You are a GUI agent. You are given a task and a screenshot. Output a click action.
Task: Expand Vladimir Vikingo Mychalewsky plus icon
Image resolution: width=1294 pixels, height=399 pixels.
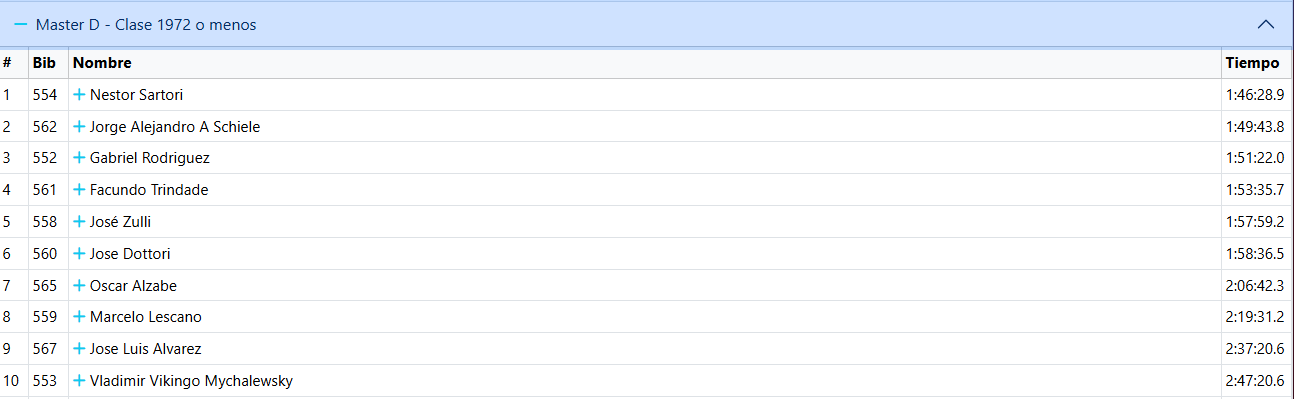79,381
